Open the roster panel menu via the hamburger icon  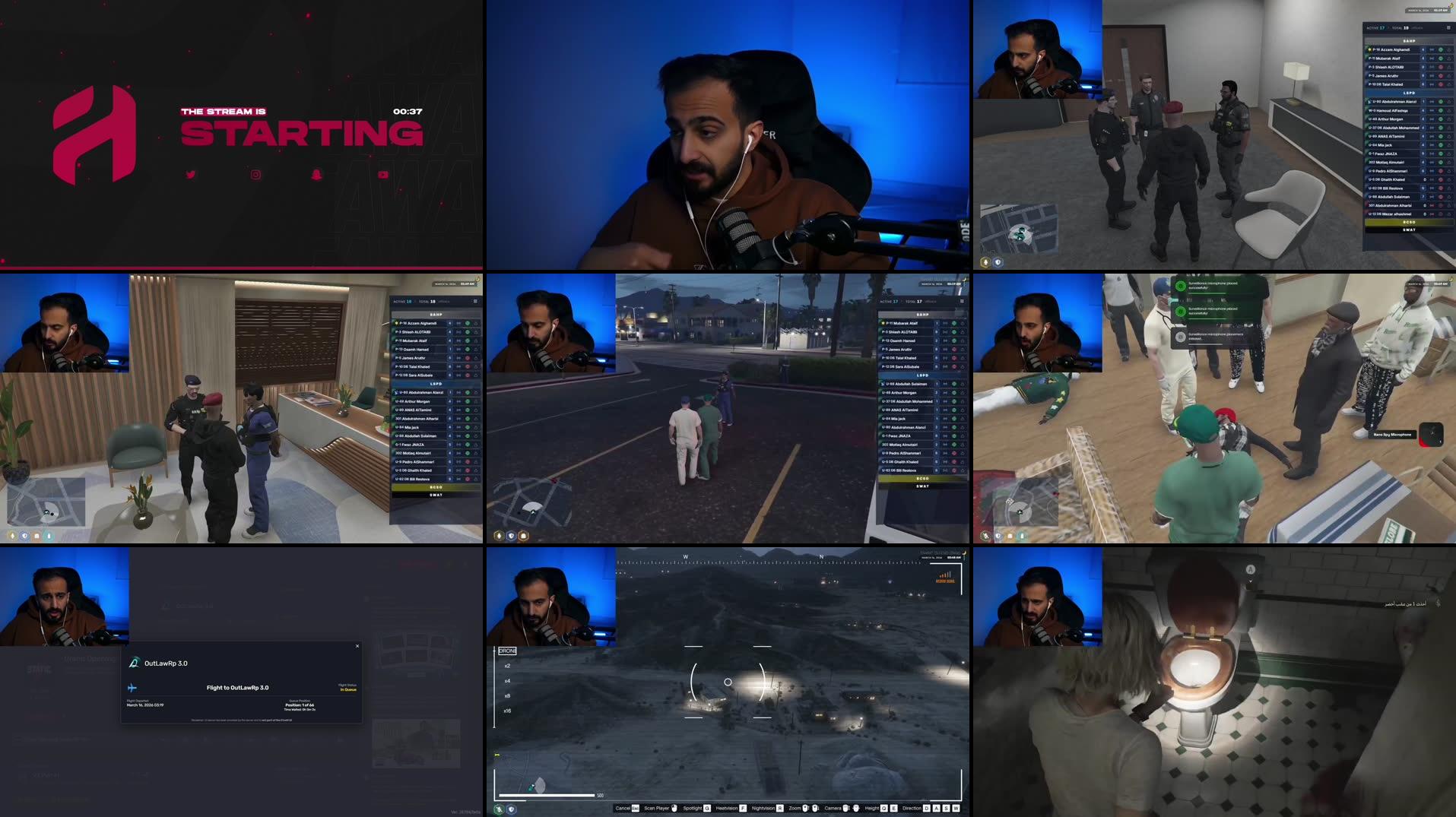point(1448,28)
